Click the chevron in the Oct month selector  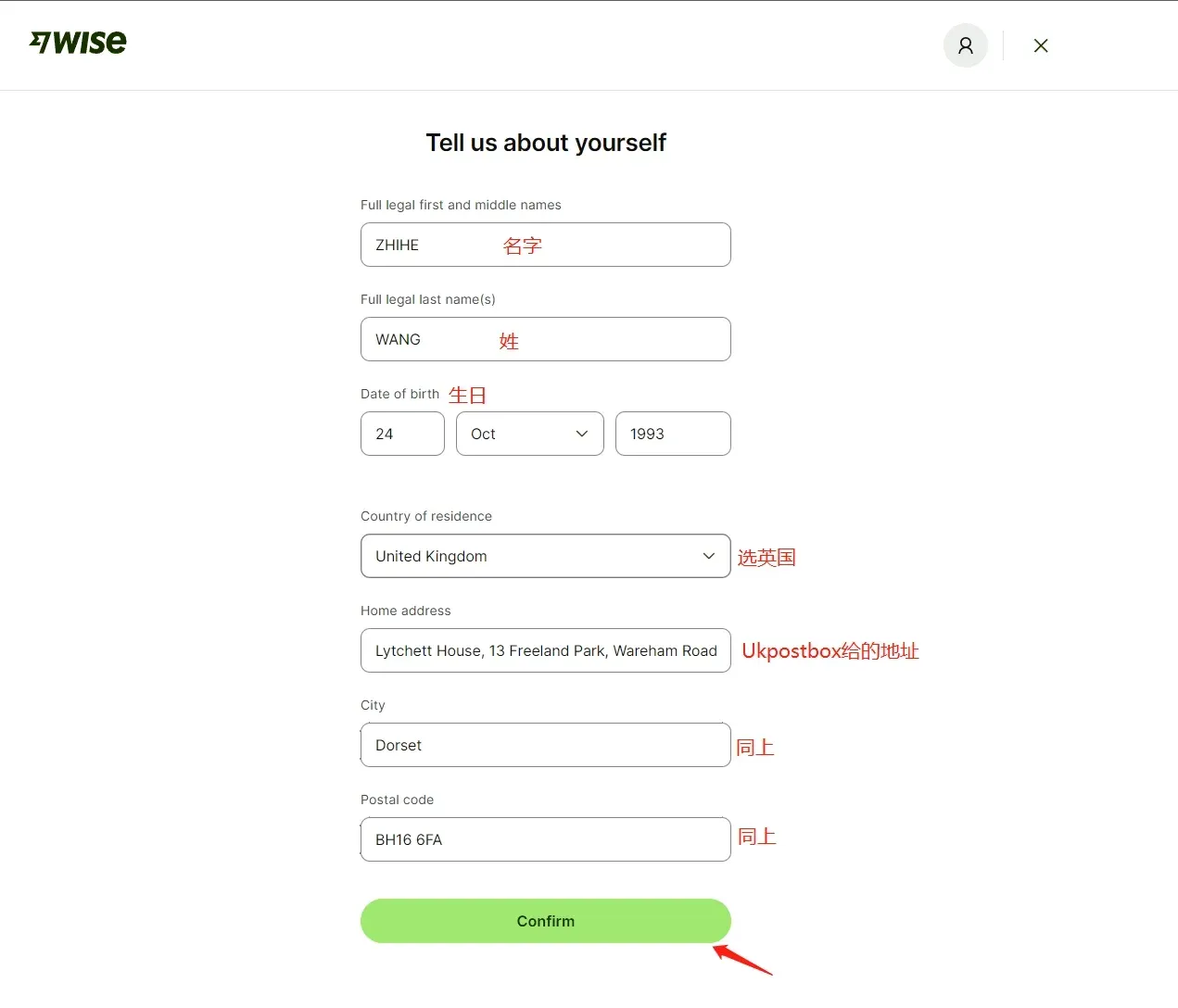tap(582, 434)
